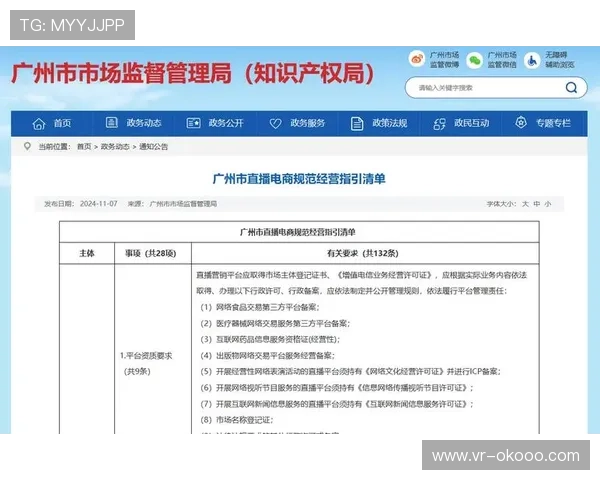This screenshot has width=600, height=480.
Task: Set font size to 大
Action: point(525,204)
